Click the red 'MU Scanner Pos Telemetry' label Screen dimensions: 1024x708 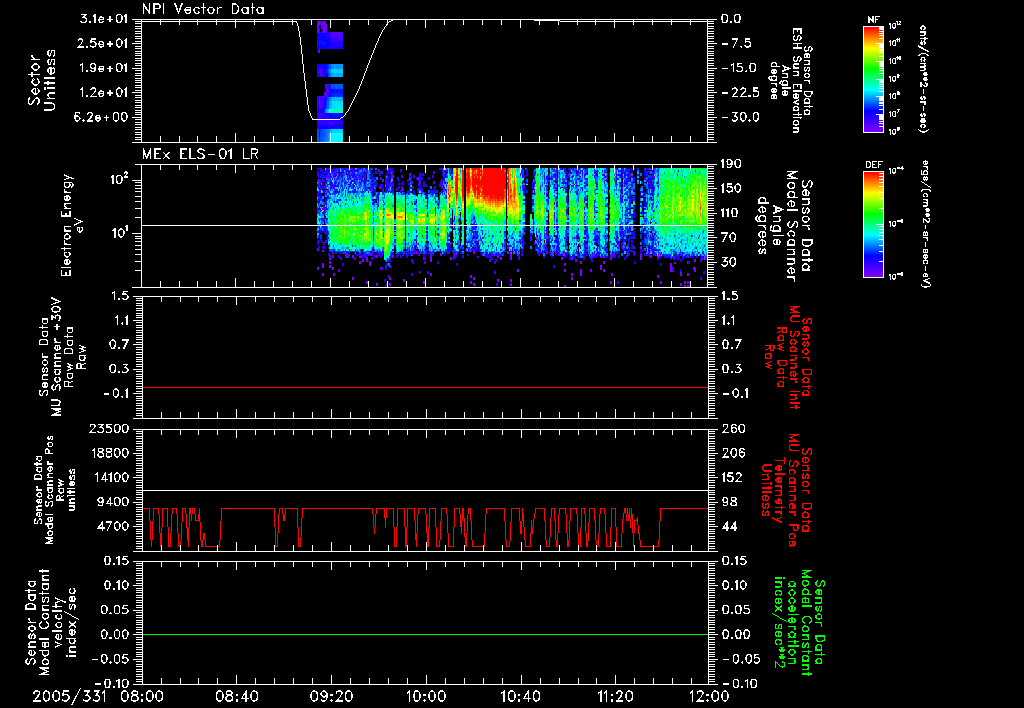[787, 490]
